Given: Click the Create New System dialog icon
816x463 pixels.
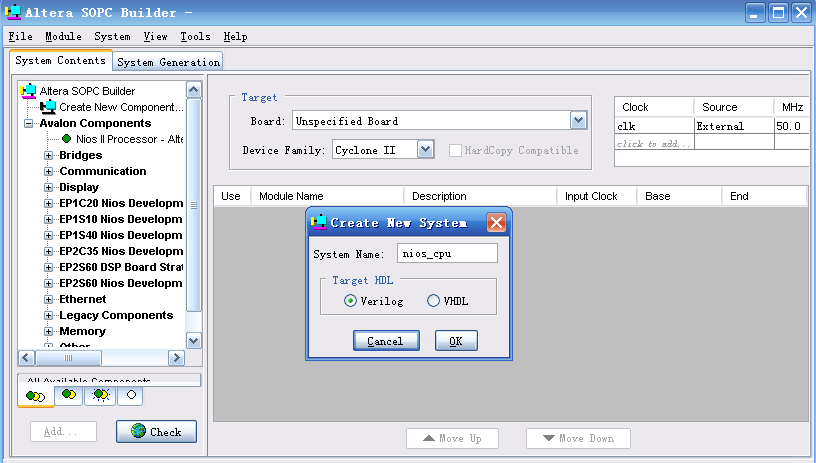Looking at the screenshot, I should [x=318, y=222].
